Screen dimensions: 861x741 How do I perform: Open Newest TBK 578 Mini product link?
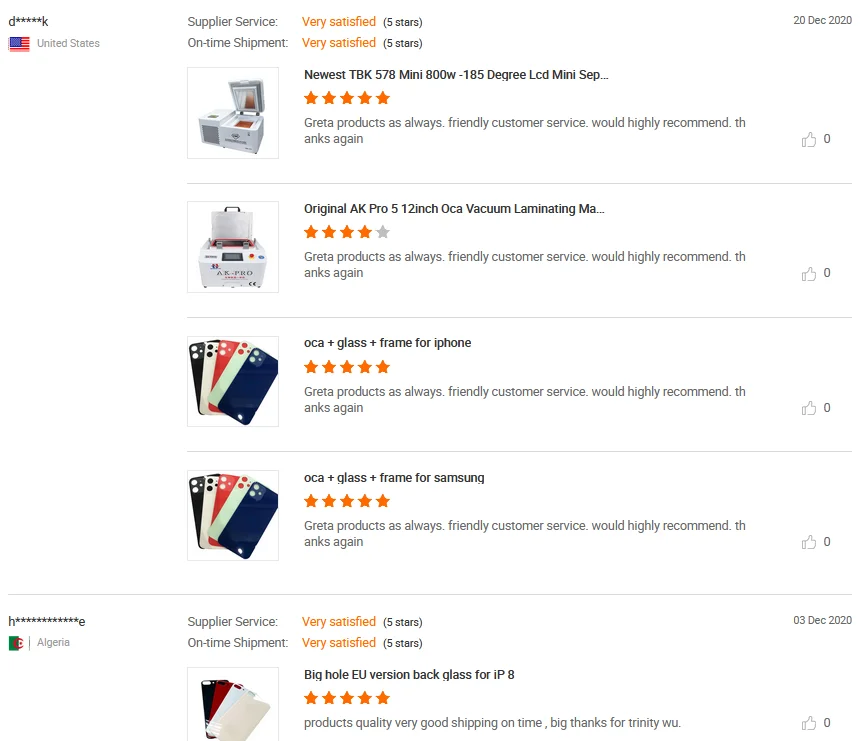pos(455,75)
